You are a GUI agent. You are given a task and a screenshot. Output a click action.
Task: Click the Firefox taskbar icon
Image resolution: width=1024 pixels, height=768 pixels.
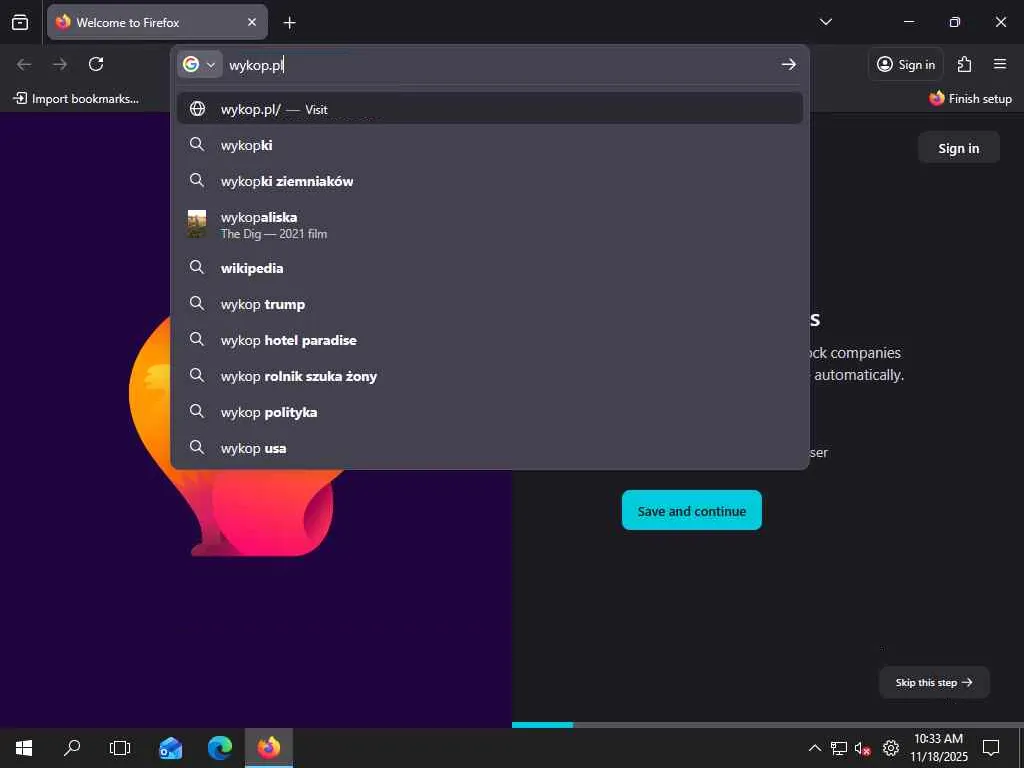(x=268, y=748)
